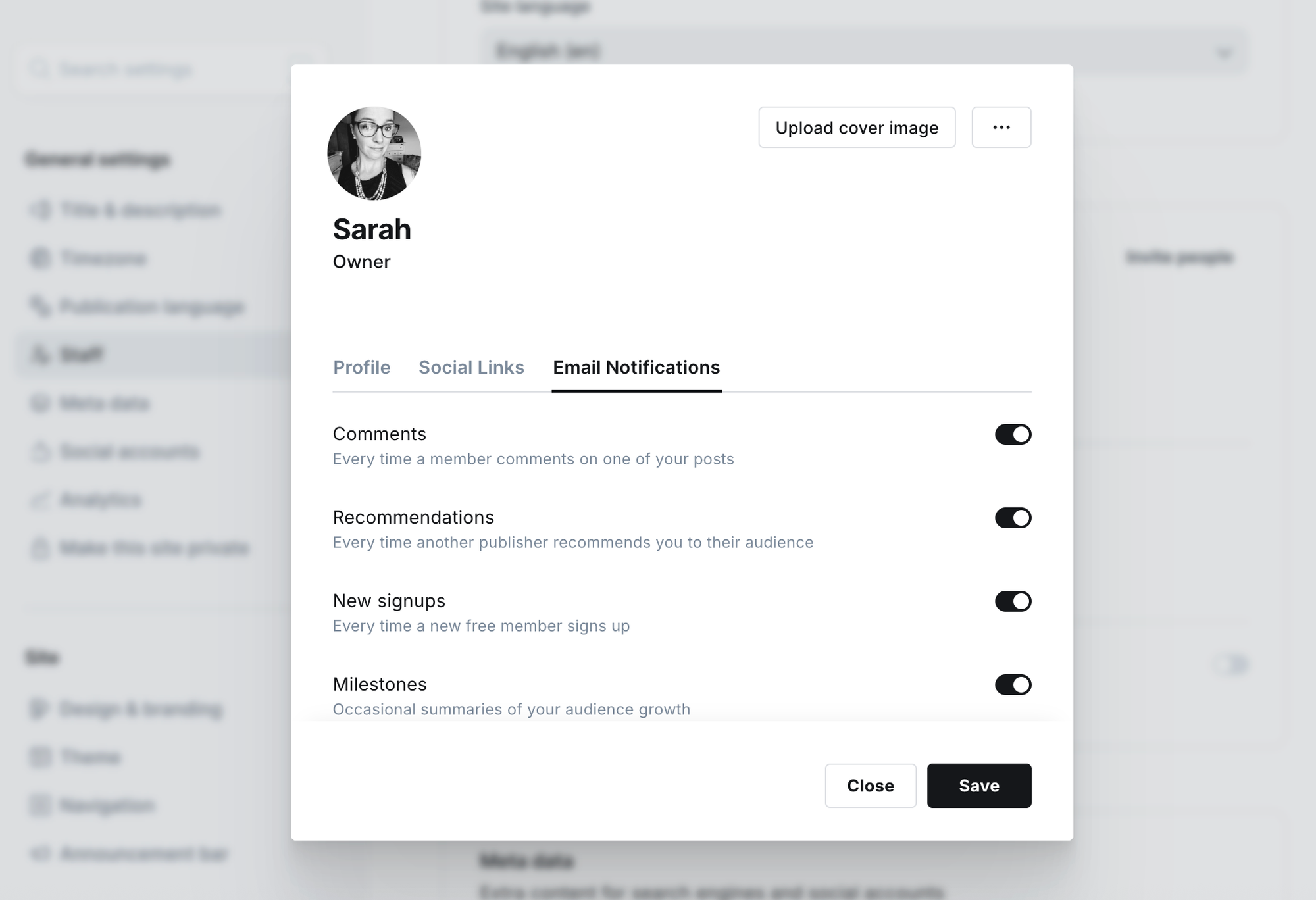Click the Timezone sidebar icon

(40, 259)
